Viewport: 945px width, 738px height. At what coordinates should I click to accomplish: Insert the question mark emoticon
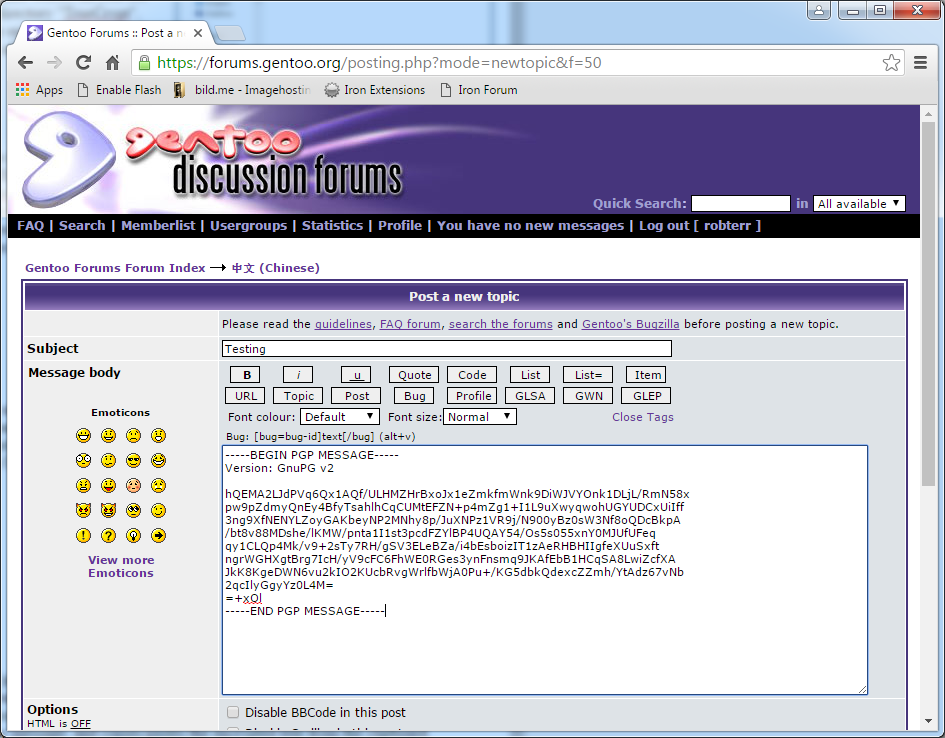pos(108,536)
